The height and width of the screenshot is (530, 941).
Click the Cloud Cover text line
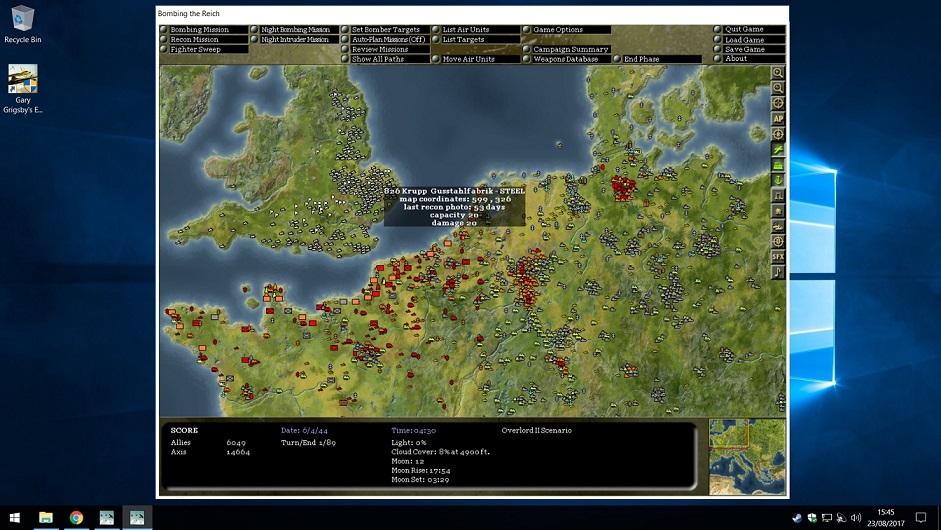pos(440,452)
